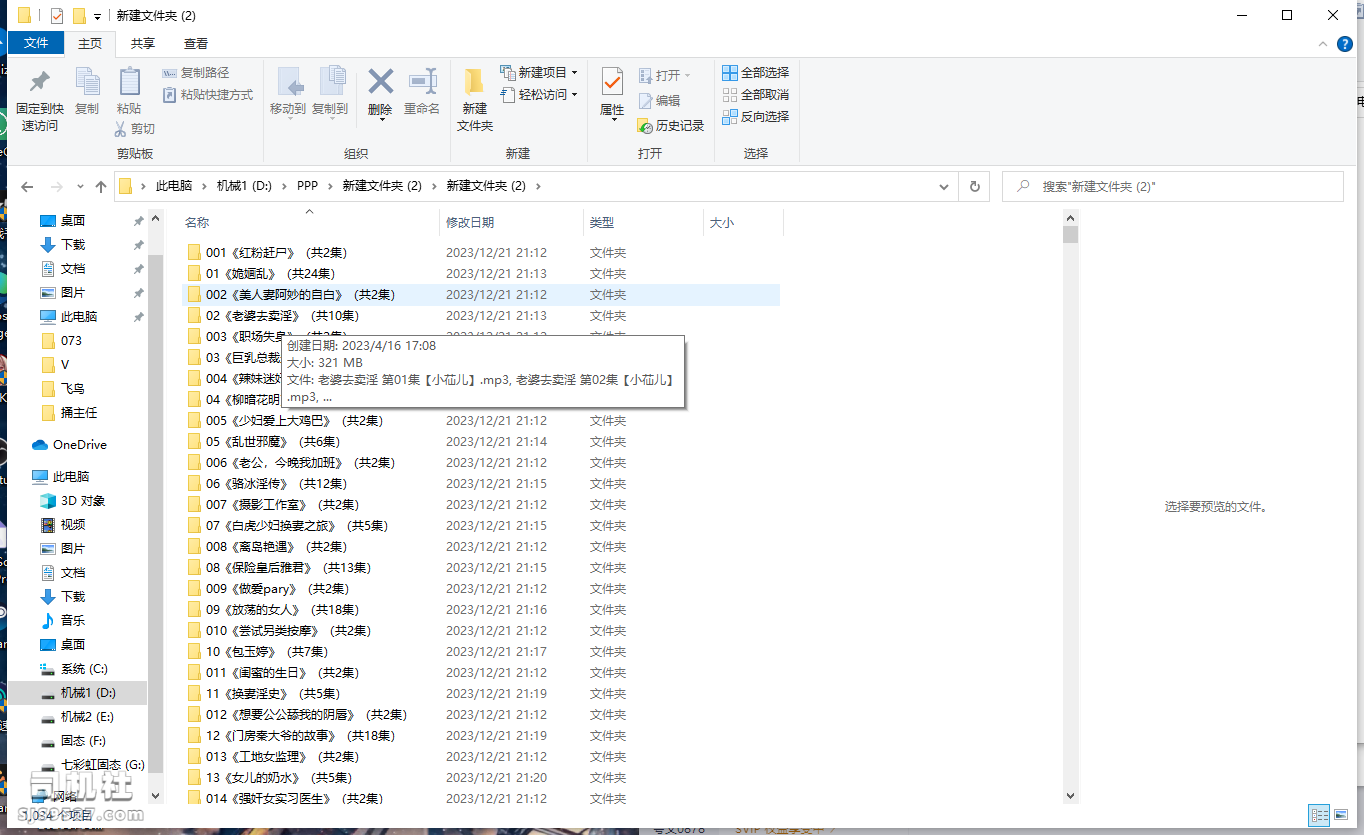Click the navigation pane scrollbar down arrow
This screenshot has height=835, width=1364.
[x=155, y=796]
